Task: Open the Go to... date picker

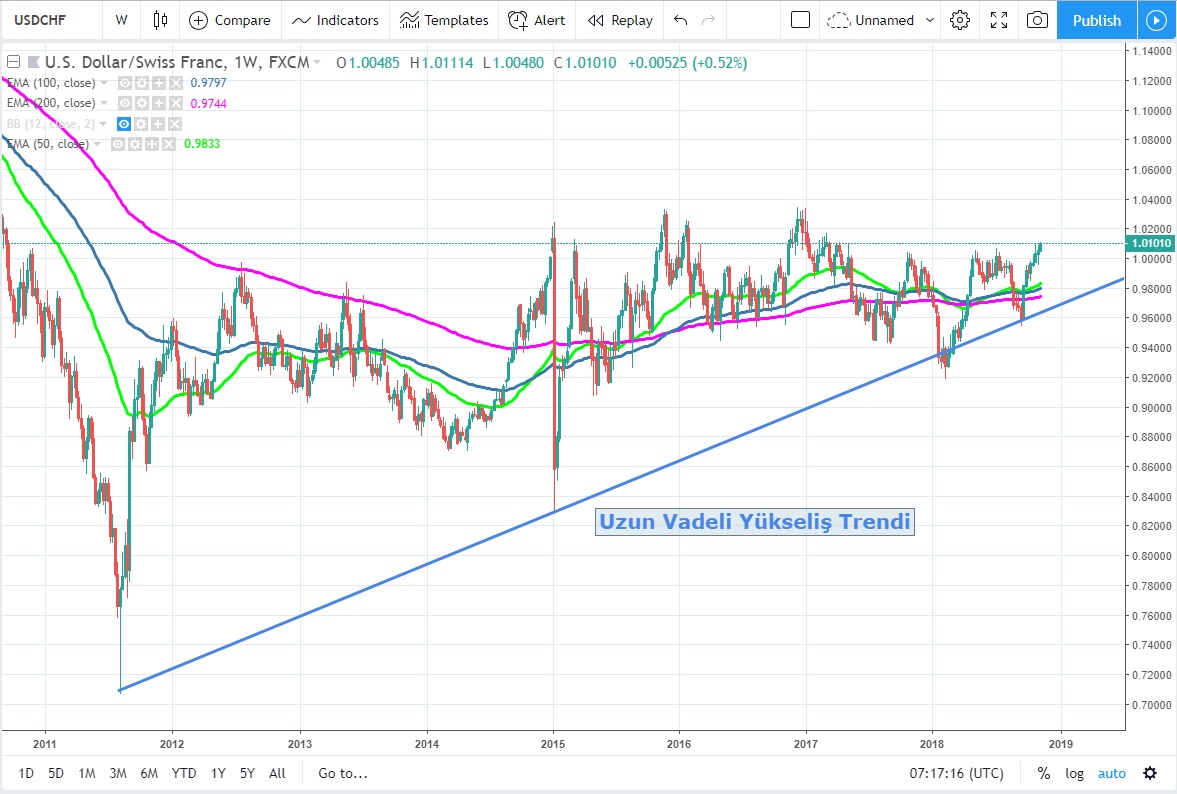Action: (343, 773)
